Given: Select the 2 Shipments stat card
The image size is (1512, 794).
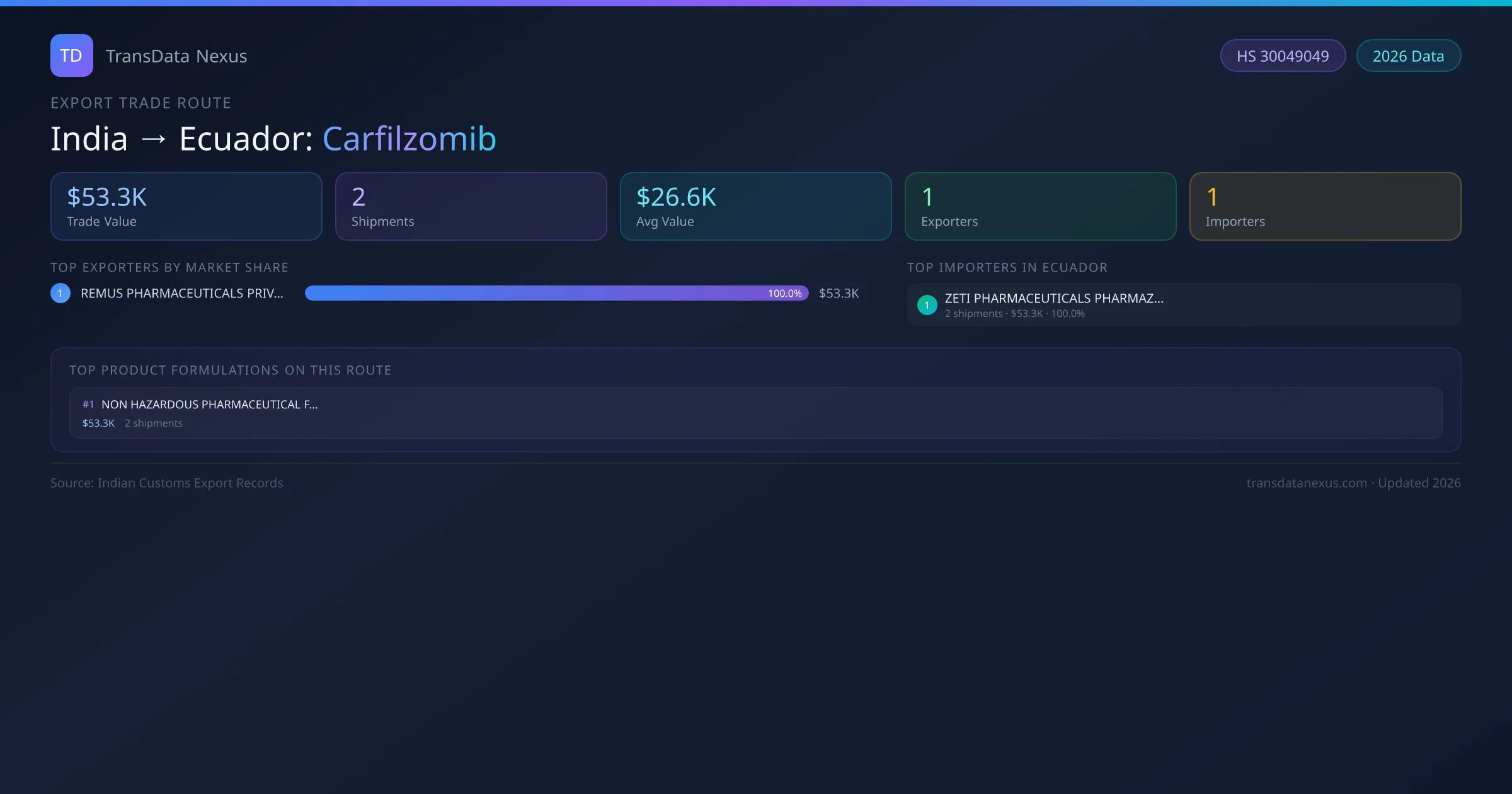Looking at the screenshot, I should [x=471, y=206].
